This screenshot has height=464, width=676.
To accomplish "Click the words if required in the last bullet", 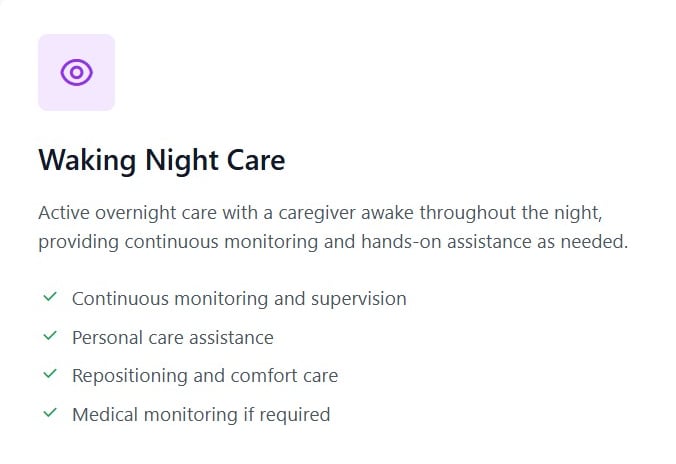I will click(297, 413).
